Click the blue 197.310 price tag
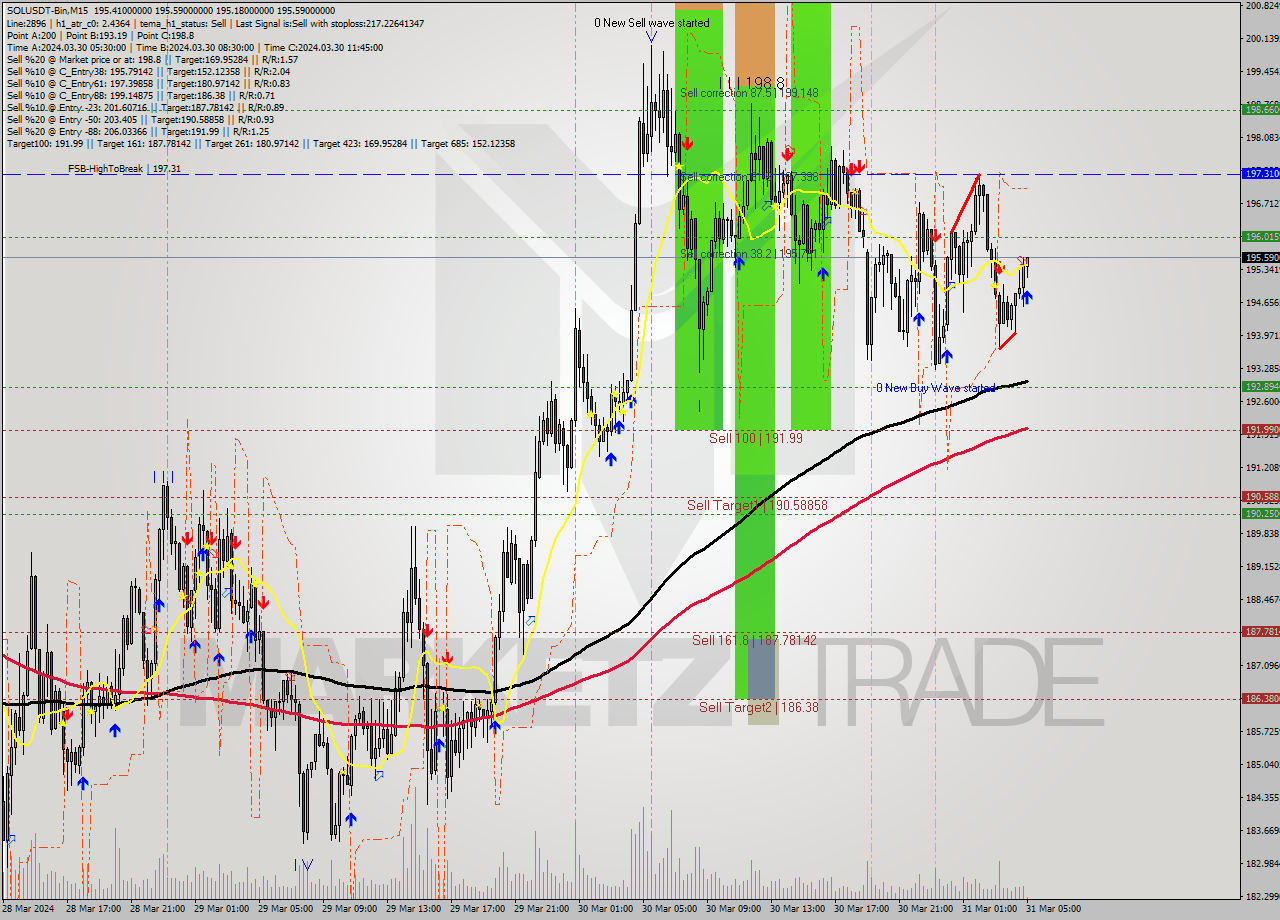This screenshot has width=1280, height=920. 1260,173
